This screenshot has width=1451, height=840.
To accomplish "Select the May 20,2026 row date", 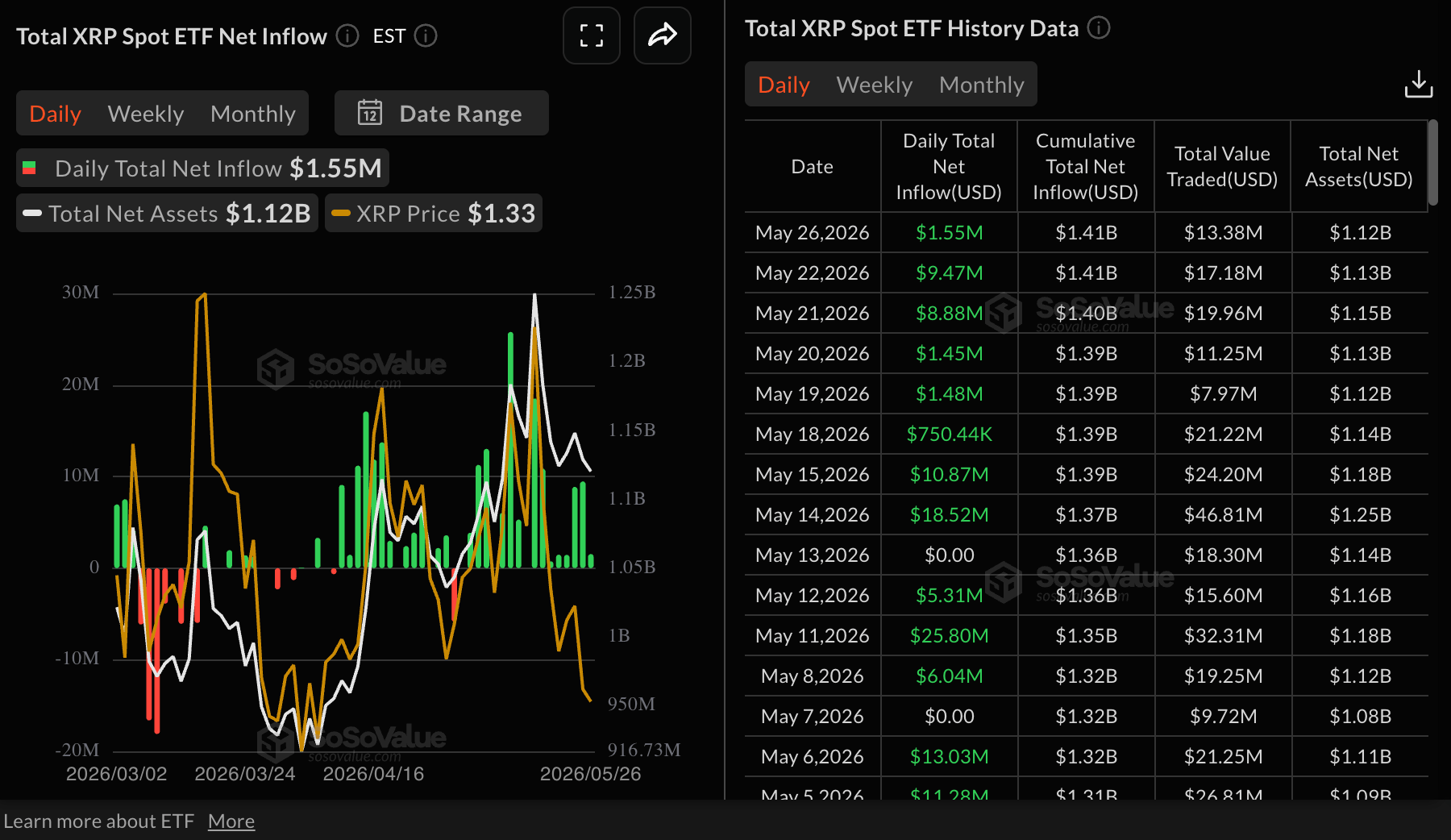I will point(813,353).
